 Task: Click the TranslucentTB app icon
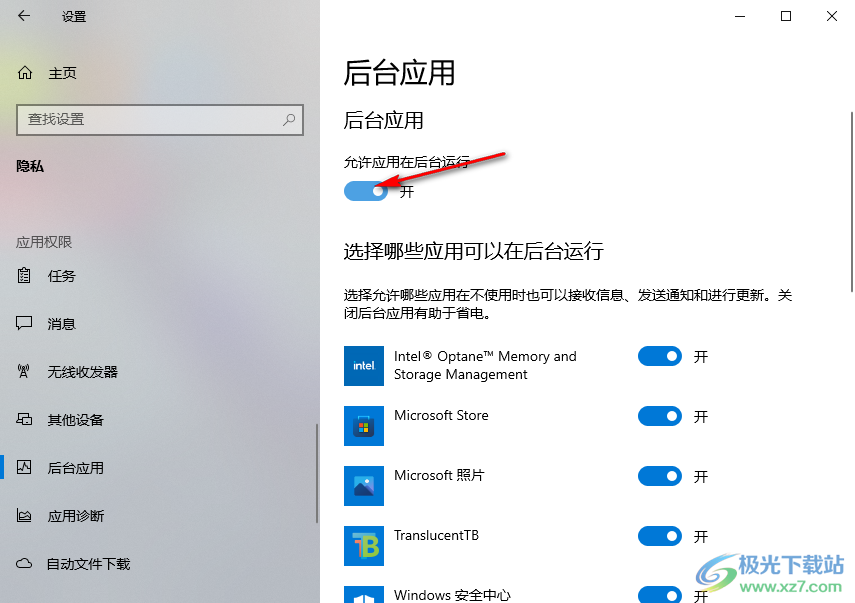pos(364,546)
